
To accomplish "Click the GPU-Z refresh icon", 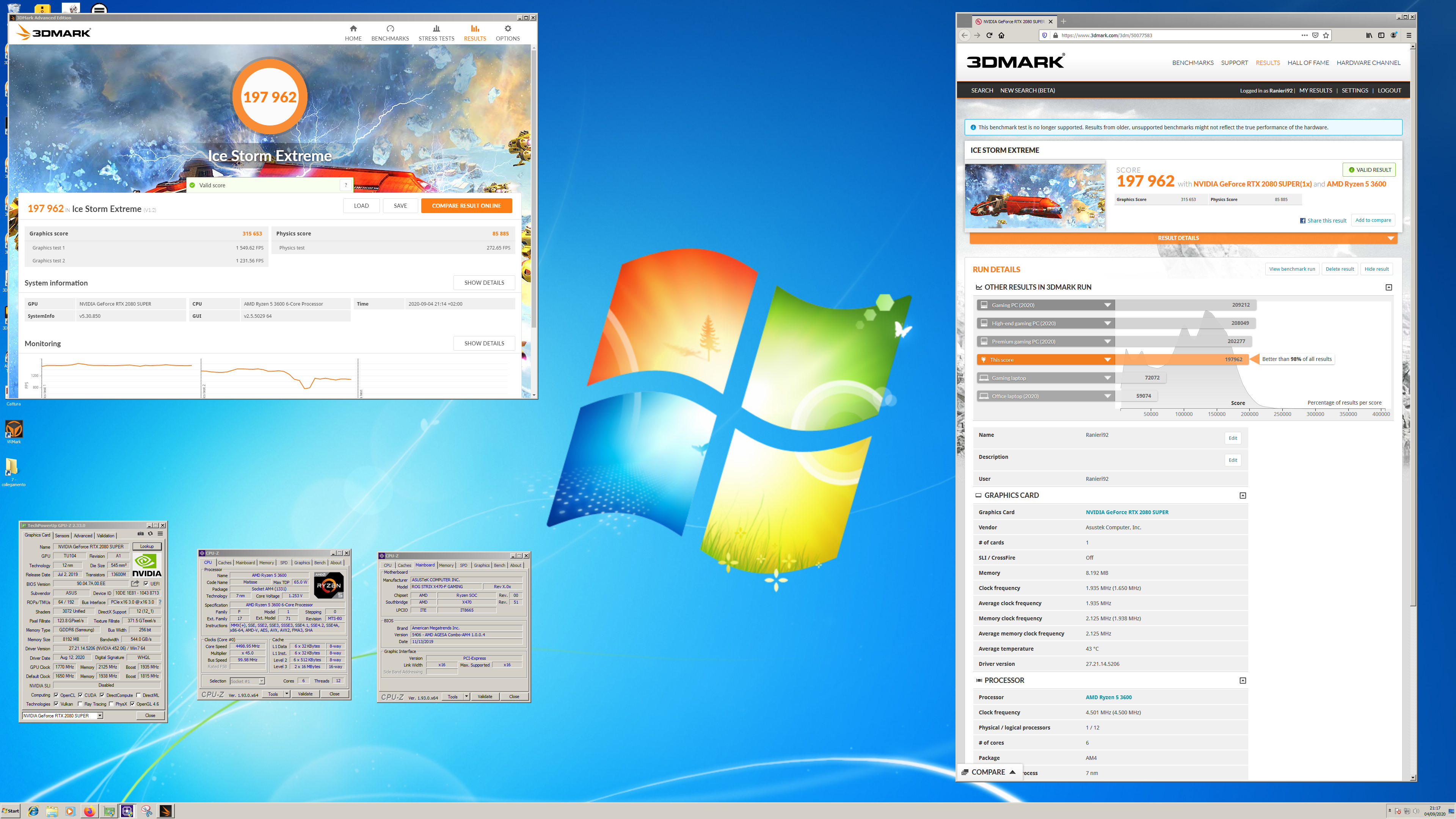I will pyautogui.click(x=151, y=533).
